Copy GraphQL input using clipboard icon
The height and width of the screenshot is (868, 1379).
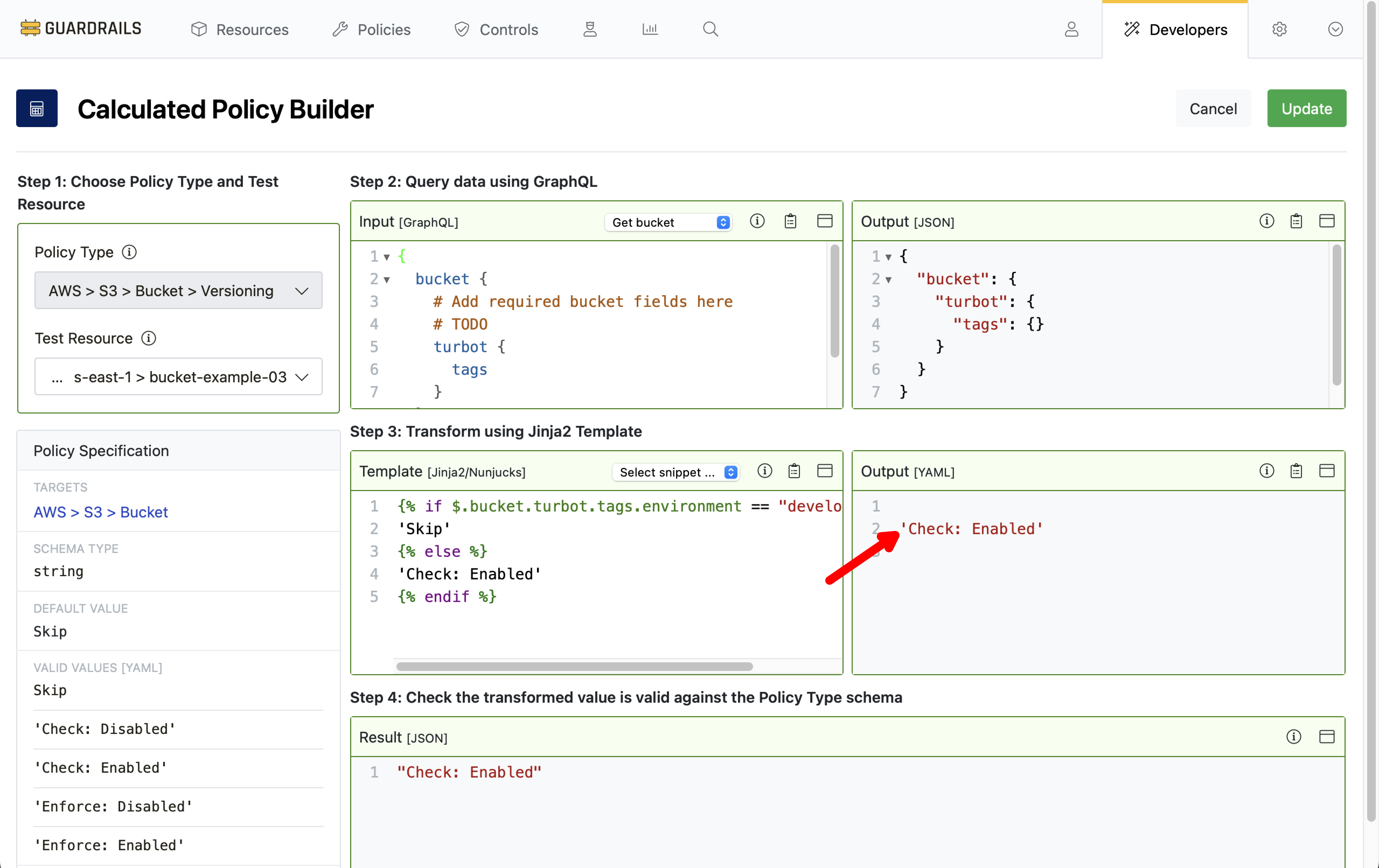click(x=790, y=222)
